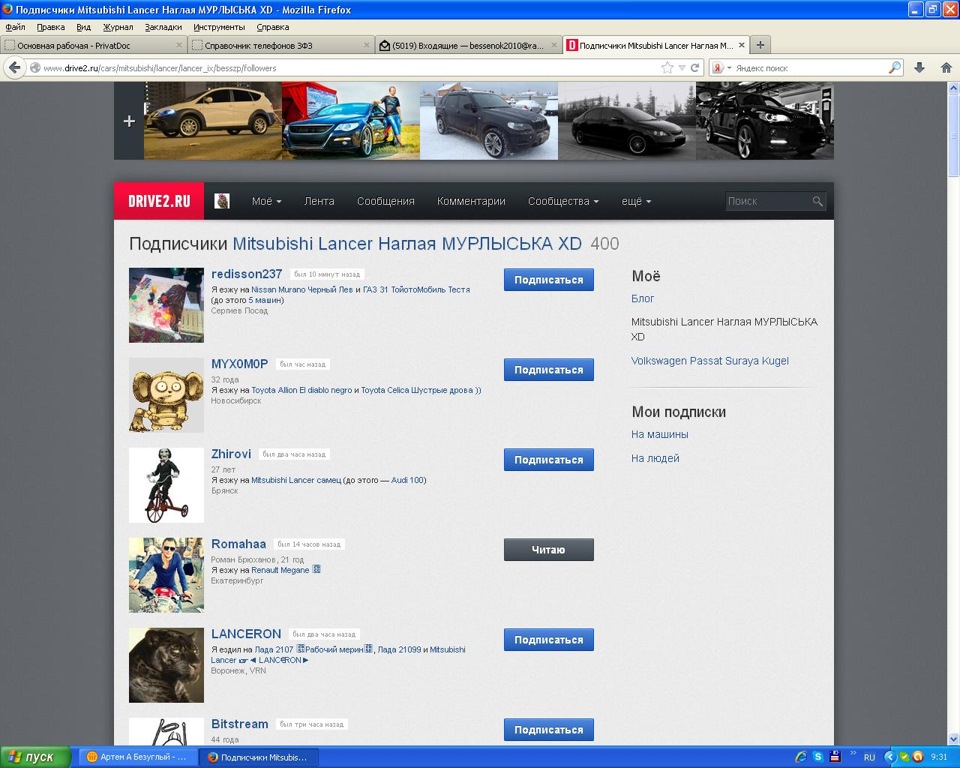960x768 pixels.
Task: Open Комментарии in the navbar
Action: click(x=471, y=201)
